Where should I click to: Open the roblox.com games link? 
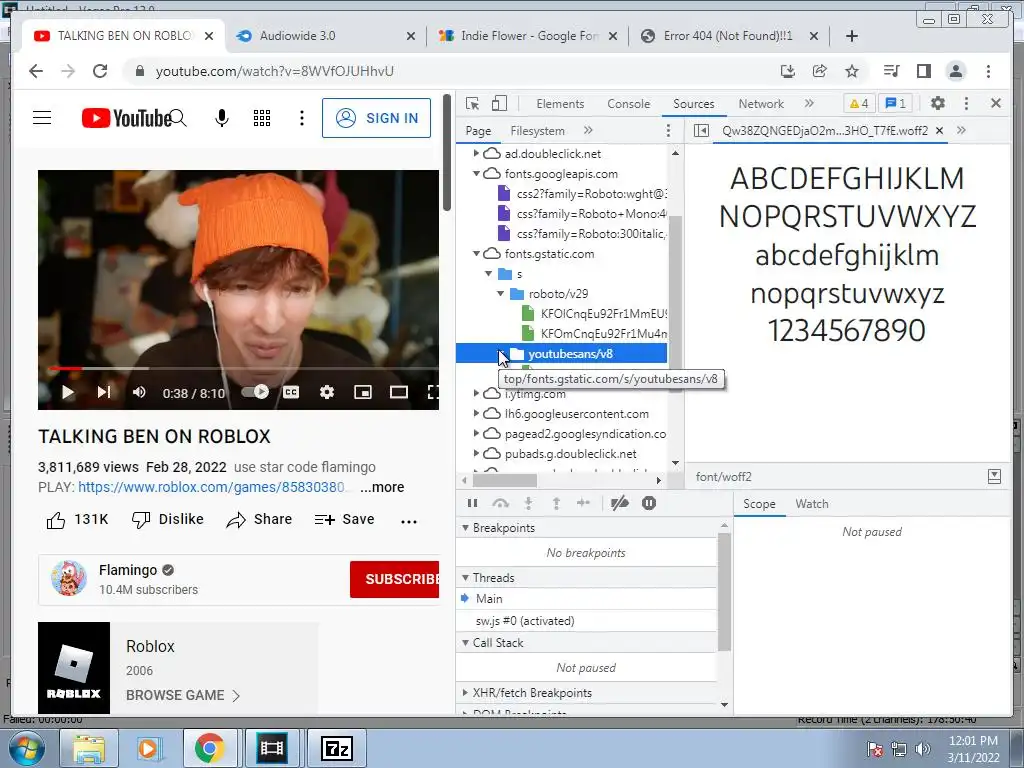click(x=211, y=487)
